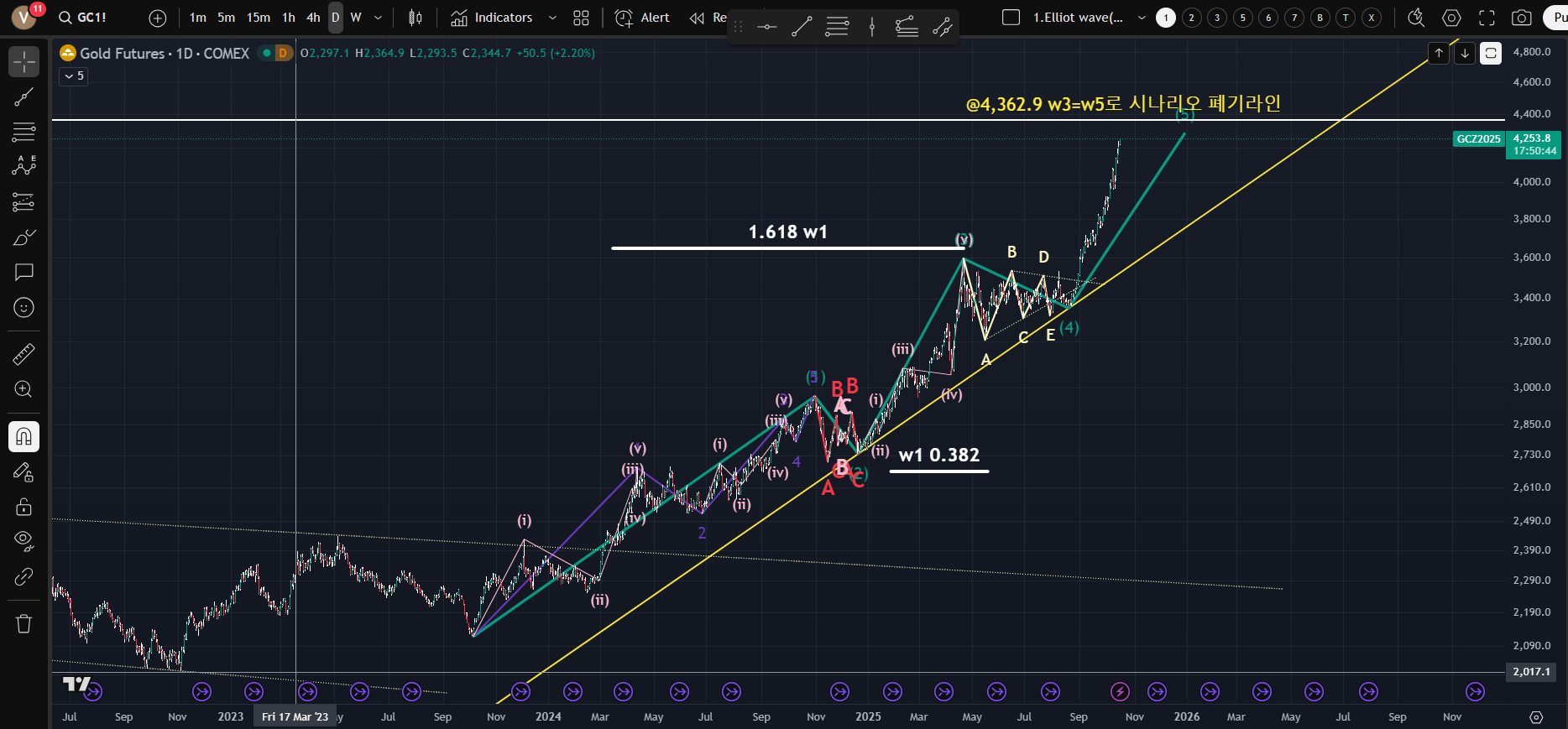Screen dimensions: 1568x729
Task: Create an Alert
Action: pos(643,18)
